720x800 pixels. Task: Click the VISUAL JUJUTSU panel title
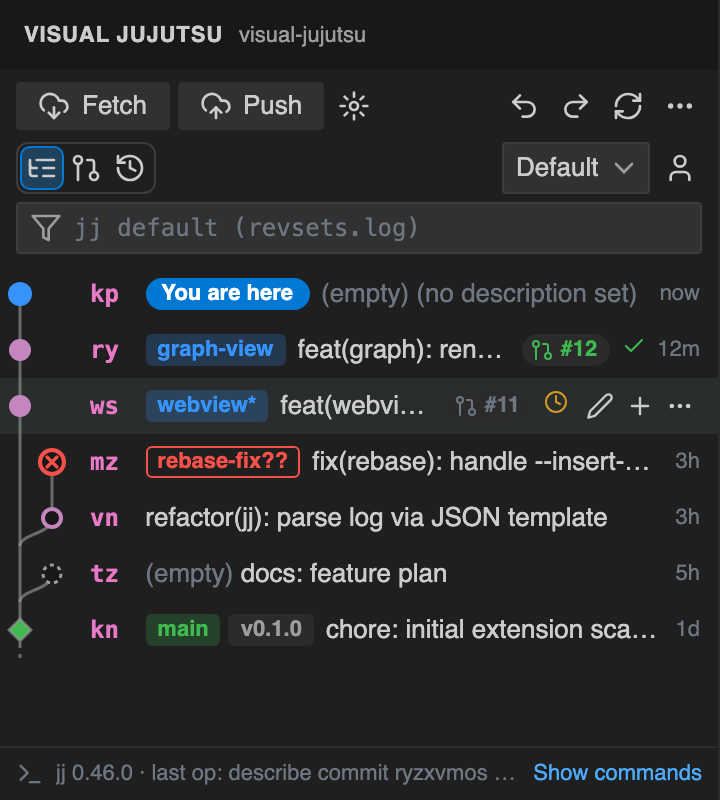[123, 35]
